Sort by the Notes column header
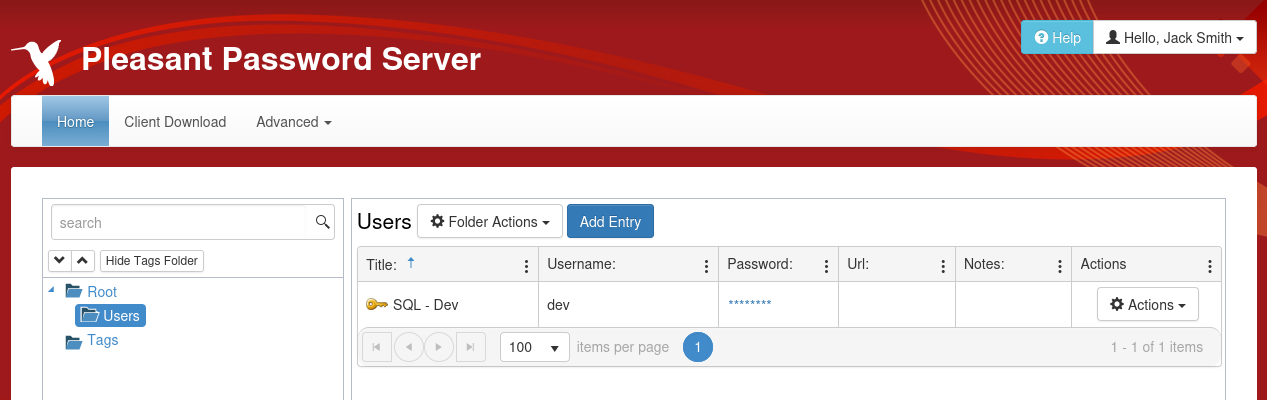This screenshot has height=400, width=1267. (984, 264)
